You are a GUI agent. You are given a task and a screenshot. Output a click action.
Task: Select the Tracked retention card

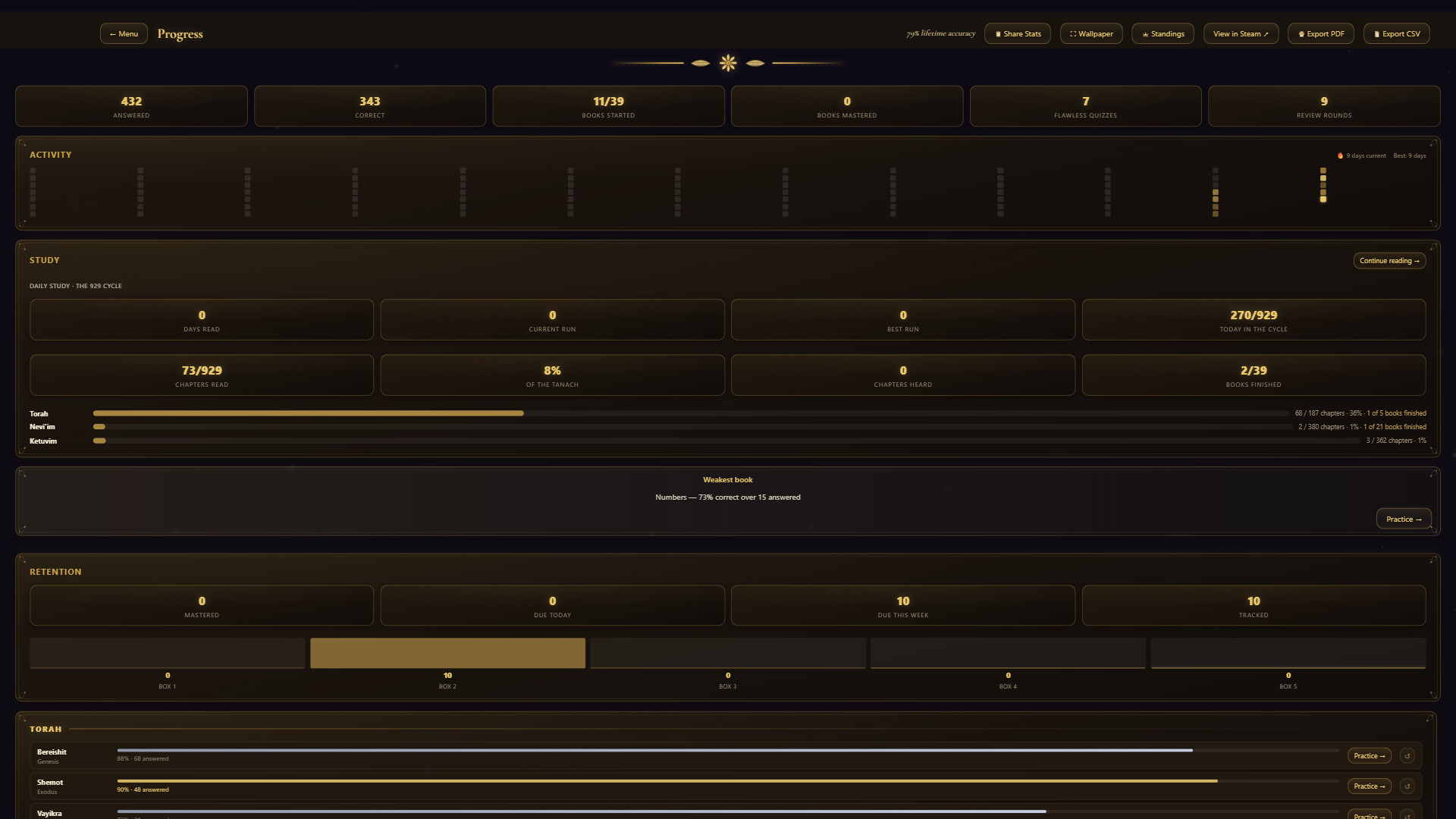tap(1254, 605)
